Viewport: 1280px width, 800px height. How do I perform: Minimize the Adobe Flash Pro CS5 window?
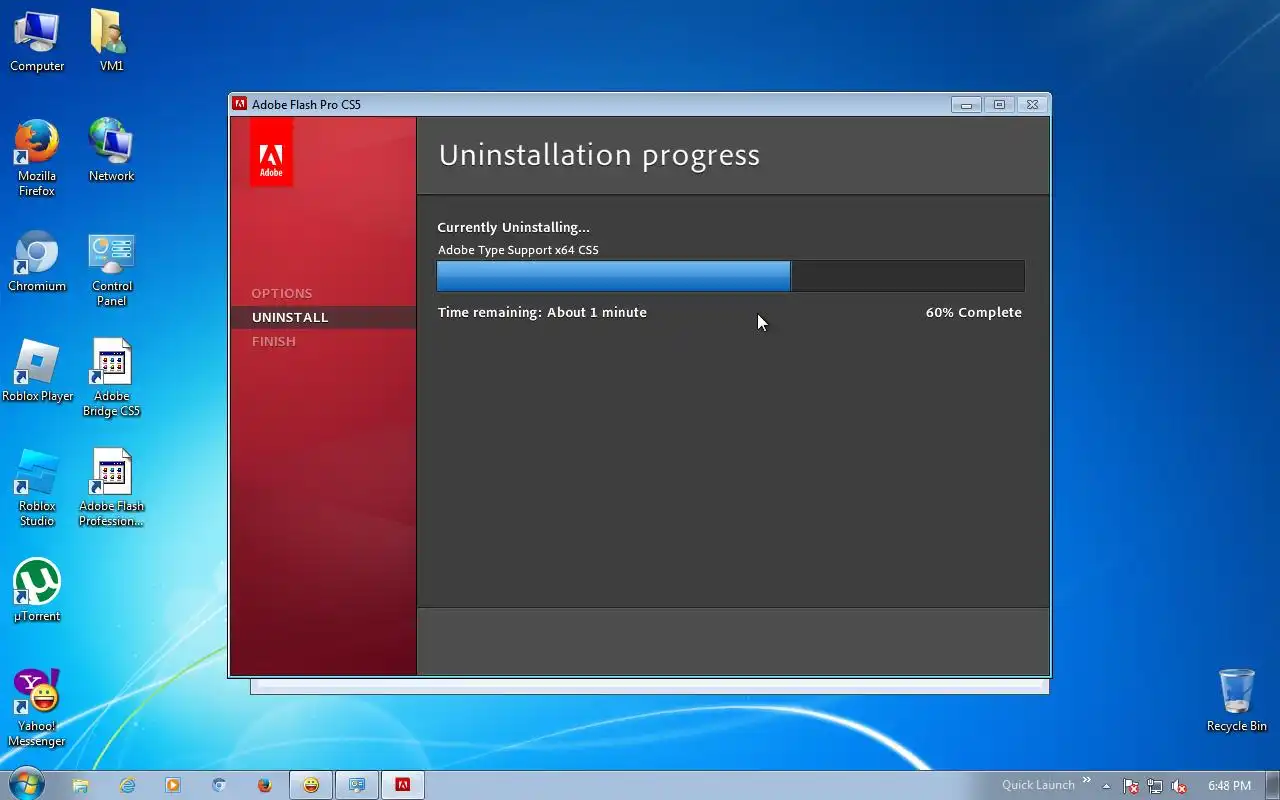click(966, 104)
